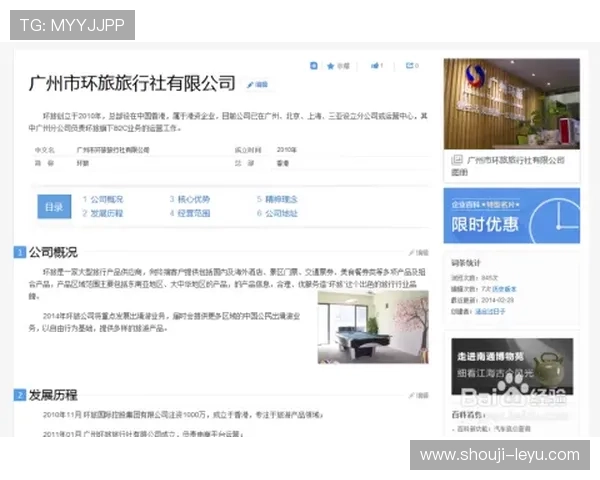Image resolution: width=600 pixels, height=480 pixels.
Task: Click the pencil edit icon next to the title
Action: [x=250, y=85]
